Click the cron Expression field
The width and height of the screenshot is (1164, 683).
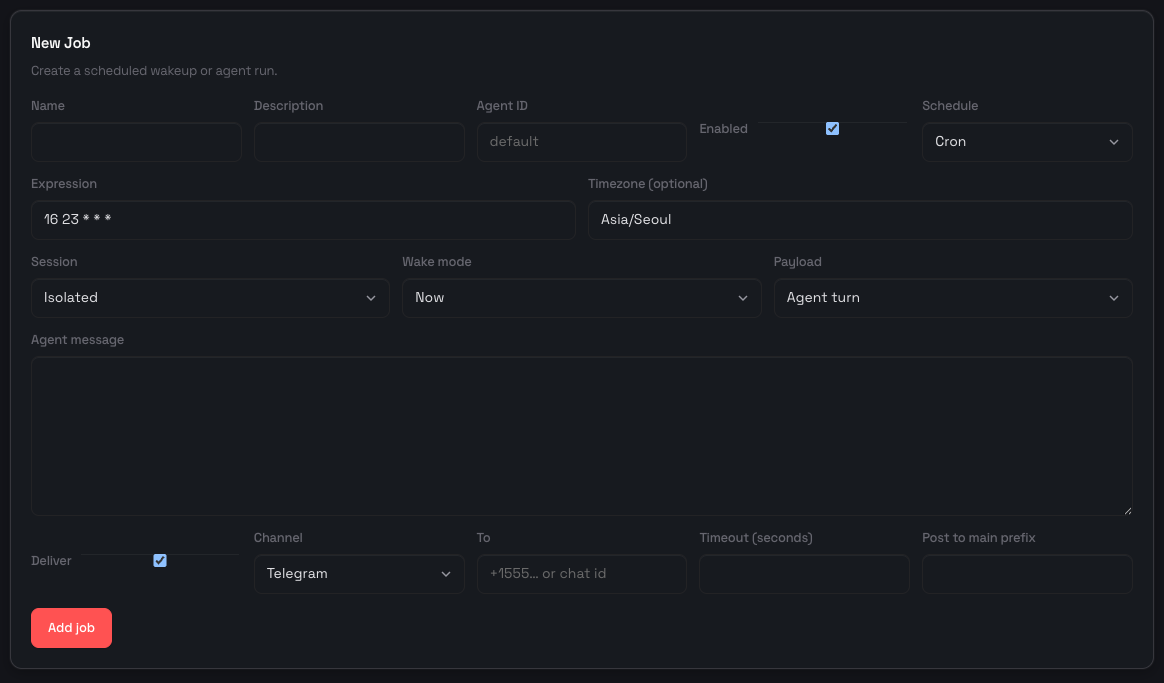coord(303,220)
